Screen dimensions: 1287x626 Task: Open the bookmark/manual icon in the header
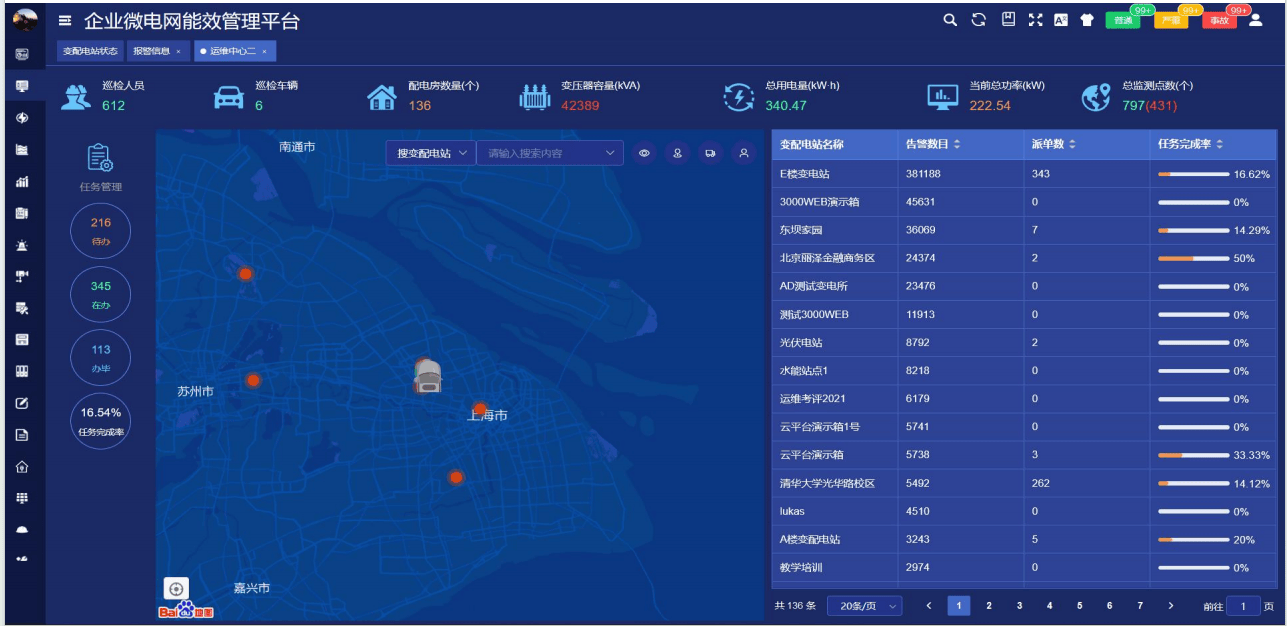(x=1008, y=19)
